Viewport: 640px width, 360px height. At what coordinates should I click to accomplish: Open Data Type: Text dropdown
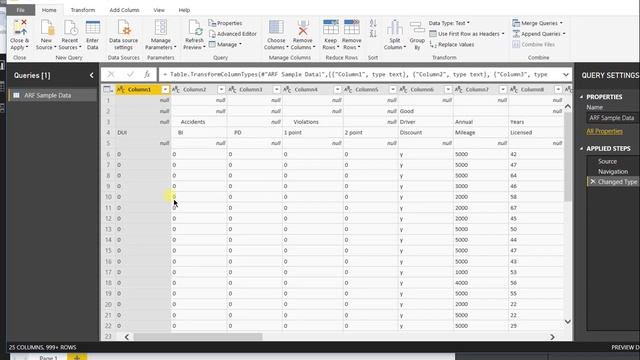[x=449, y=23]
